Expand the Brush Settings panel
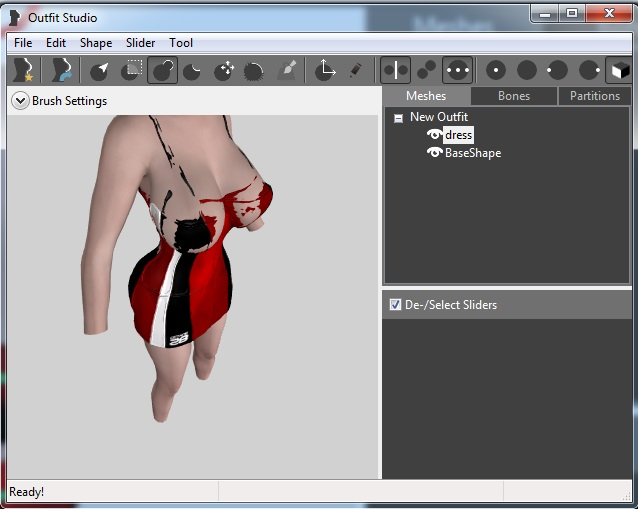Screen dimensions: 642x514 pyautogui.click(x=20, y=101)
